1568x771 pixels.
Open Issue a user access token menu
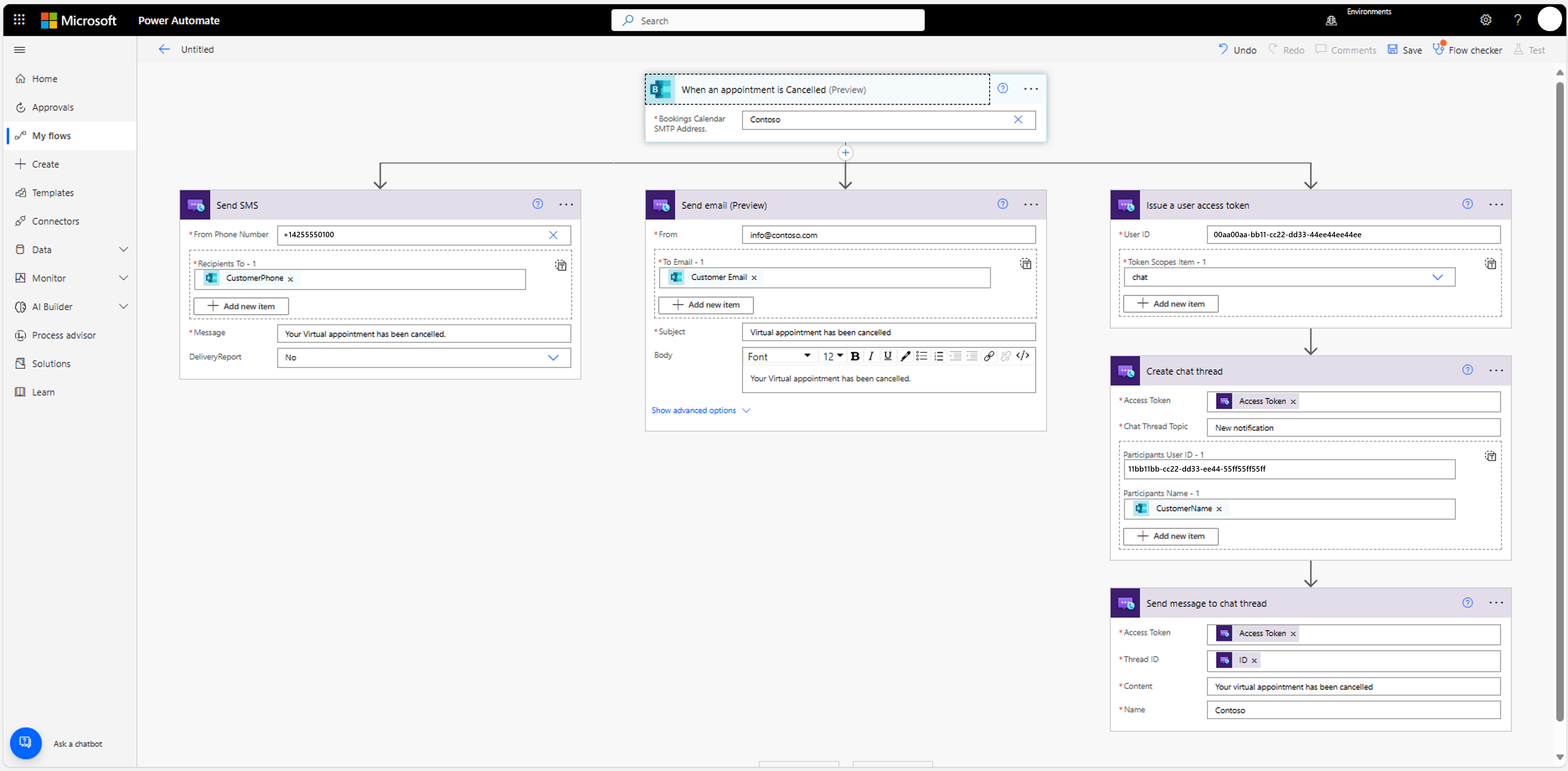(x=1496, y=205)
